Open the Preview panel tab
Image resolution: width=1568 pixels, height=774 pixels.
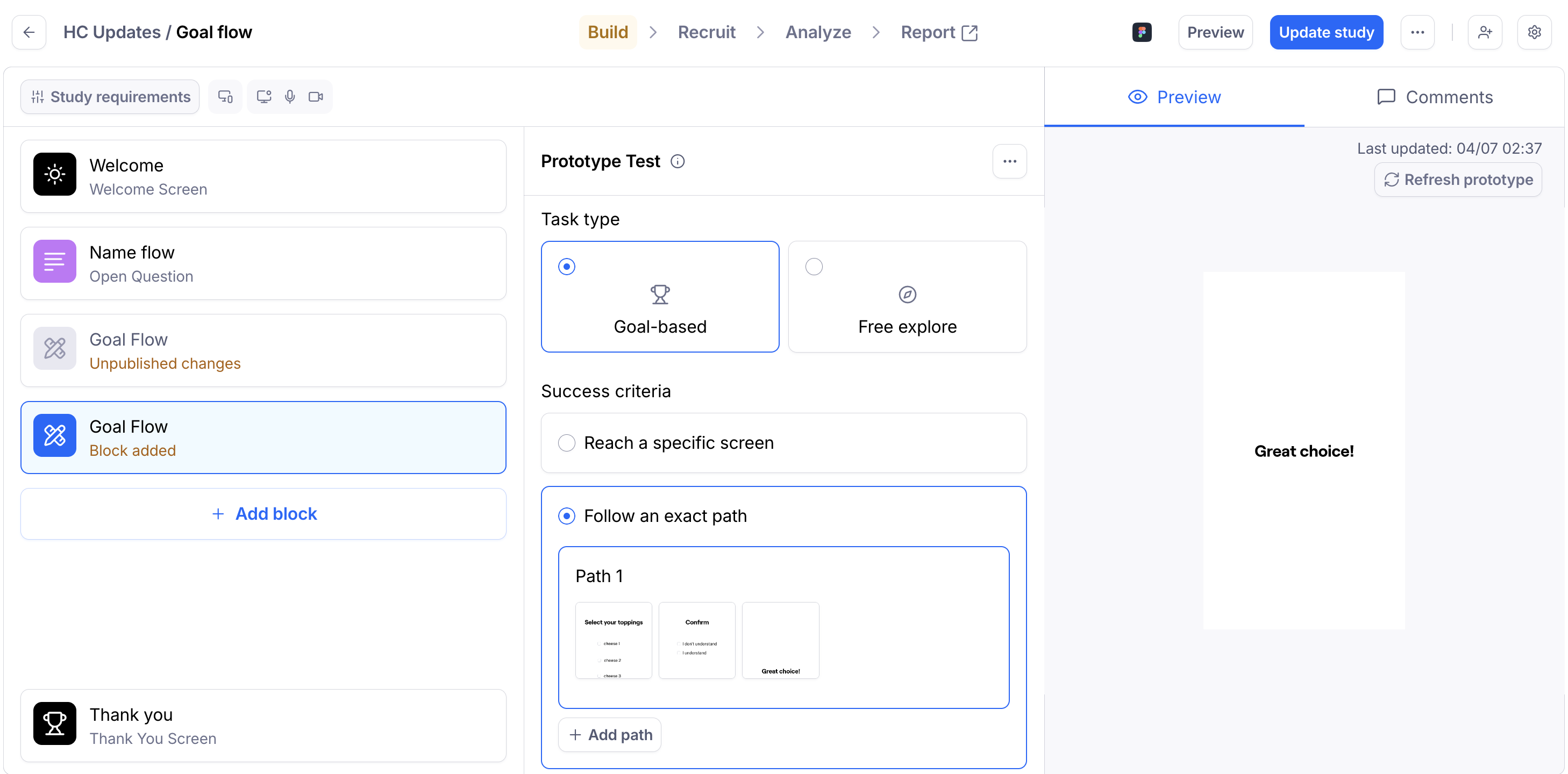(1174, 97)
